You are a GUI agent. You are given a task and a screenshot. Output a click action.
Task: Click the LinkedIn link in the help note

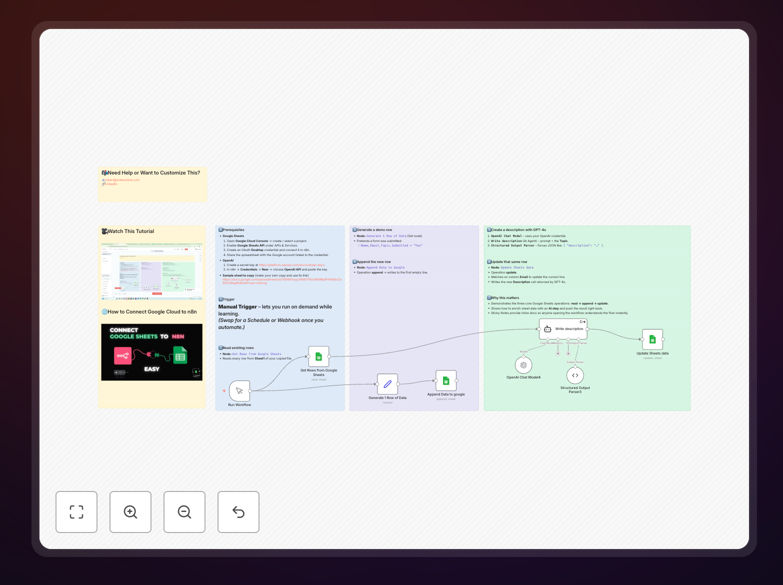tap(110, 184)
